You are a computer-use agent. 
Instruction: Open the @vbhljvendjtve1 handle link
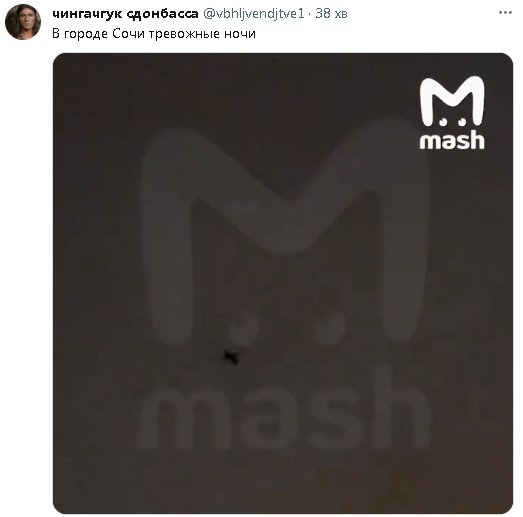click(x=254, y=14)
